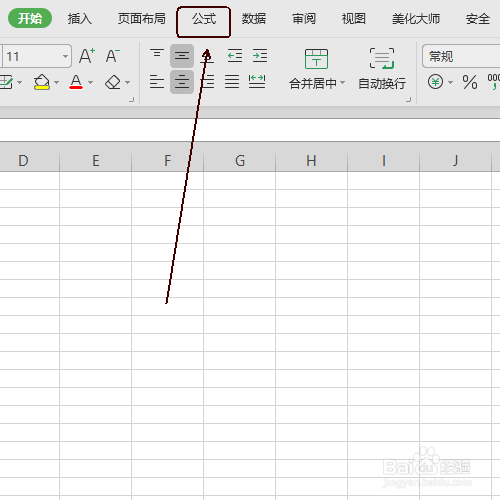
Task: Open font settings dialog launcher
Action: click(131, 99)
